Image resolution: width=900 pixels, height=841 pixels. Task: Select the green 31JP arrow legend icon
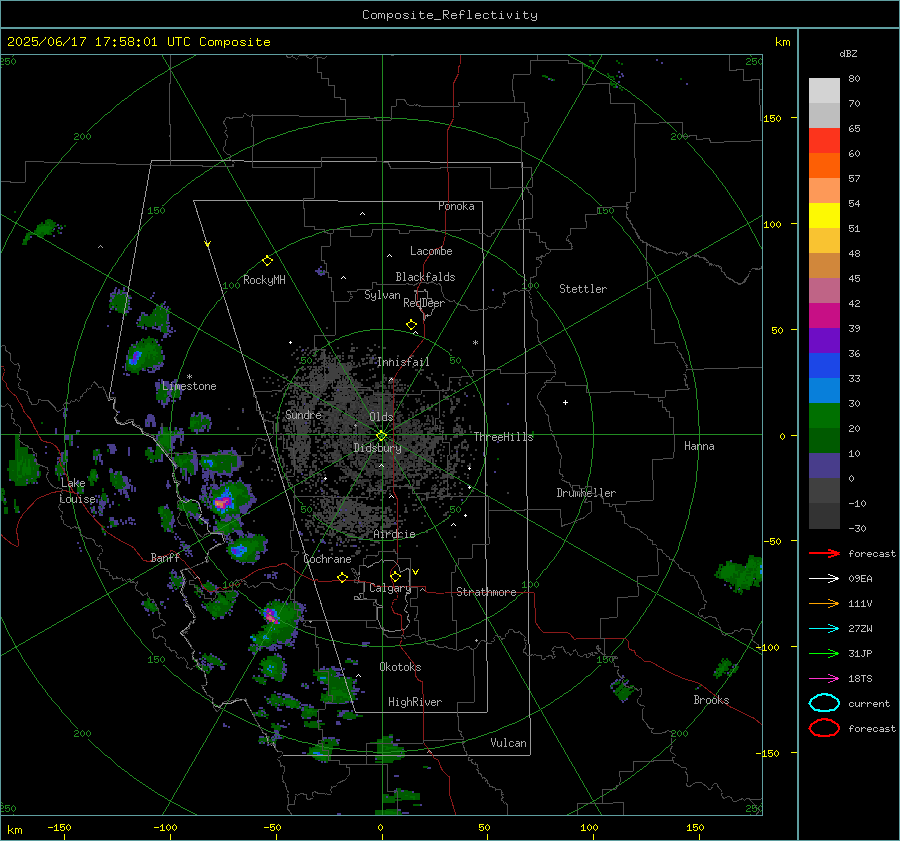824,653
